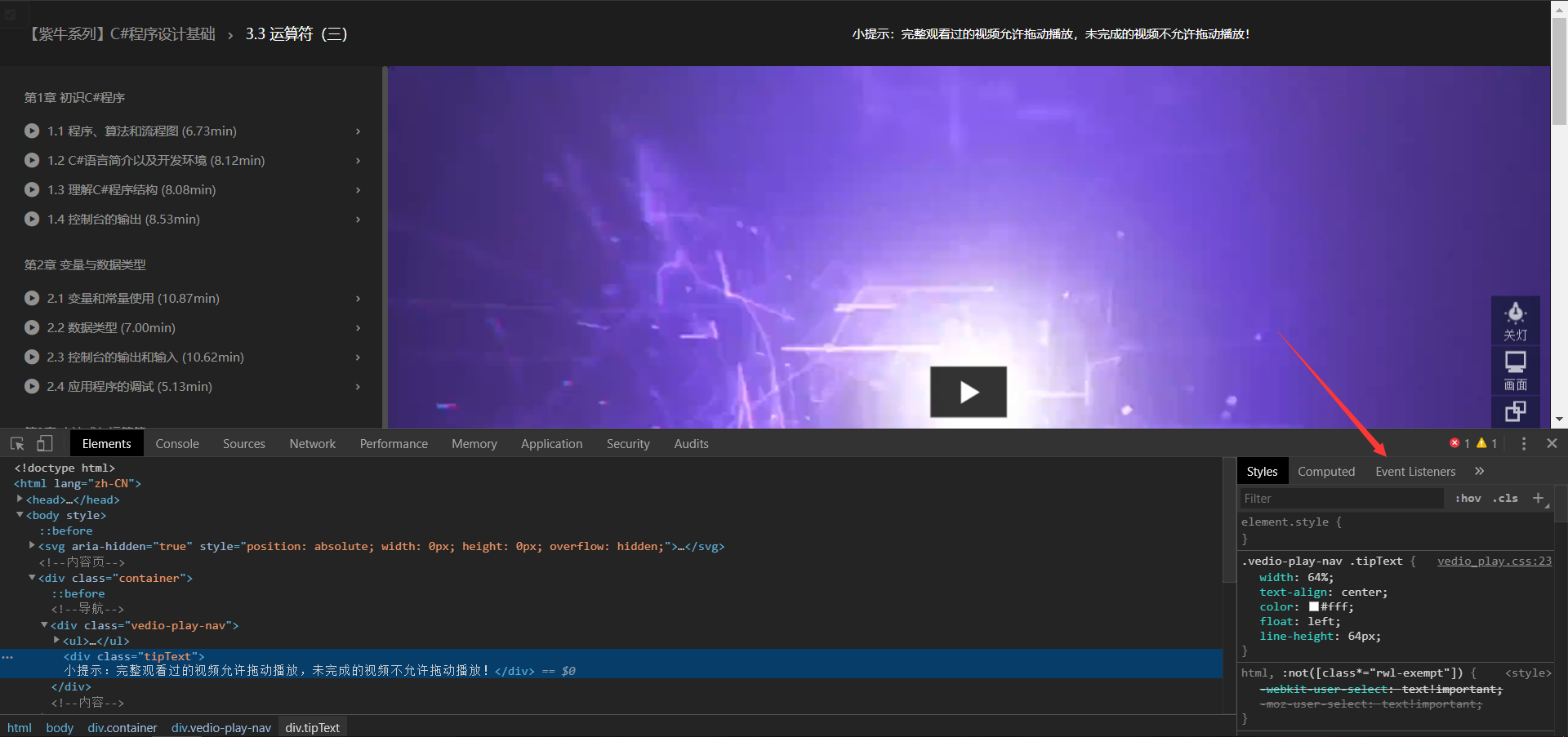Toggle the .cls element classes option
This screenshot has width=1568, height=737.
[x=1505, y=498]
